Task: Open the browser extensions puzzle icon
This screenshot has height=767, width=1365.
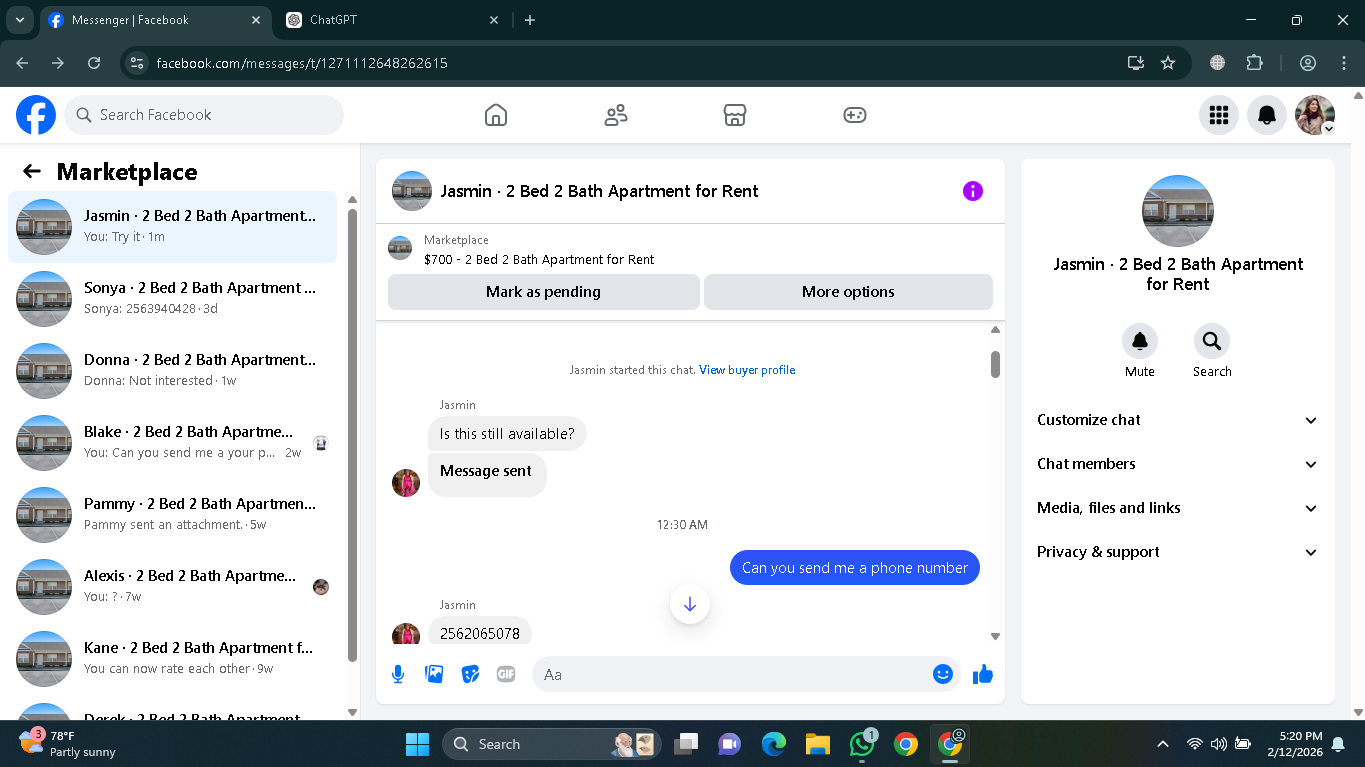Action: tap(1255, 63)
